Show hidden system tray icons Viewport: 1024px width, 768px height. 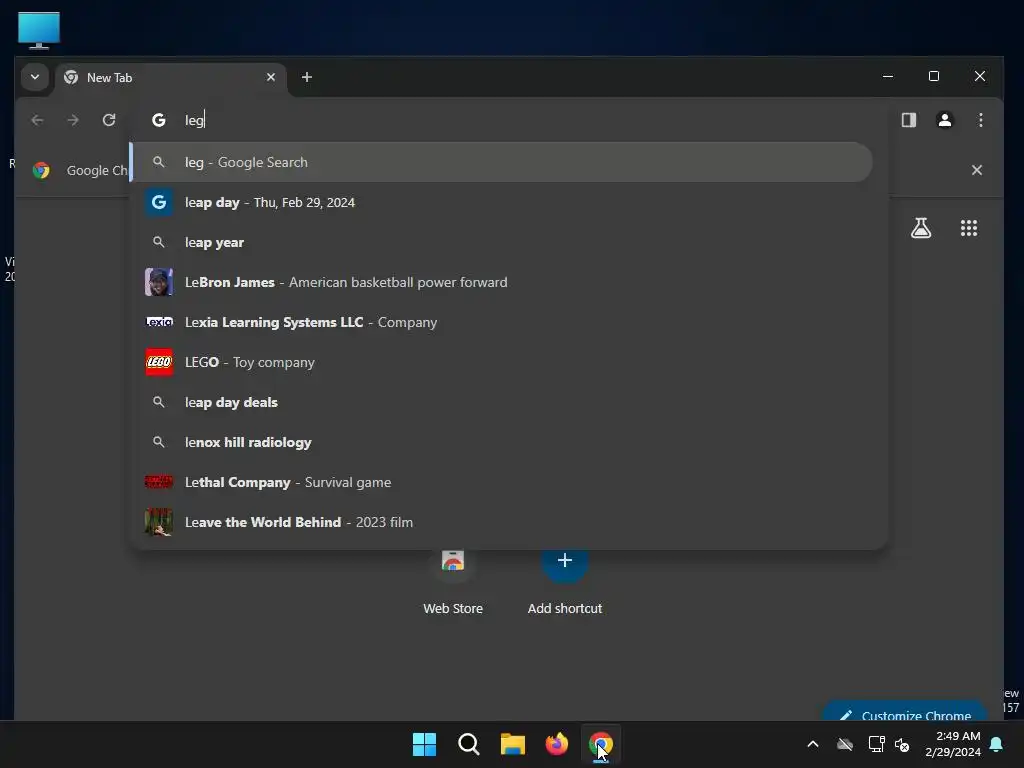point(812,744)
